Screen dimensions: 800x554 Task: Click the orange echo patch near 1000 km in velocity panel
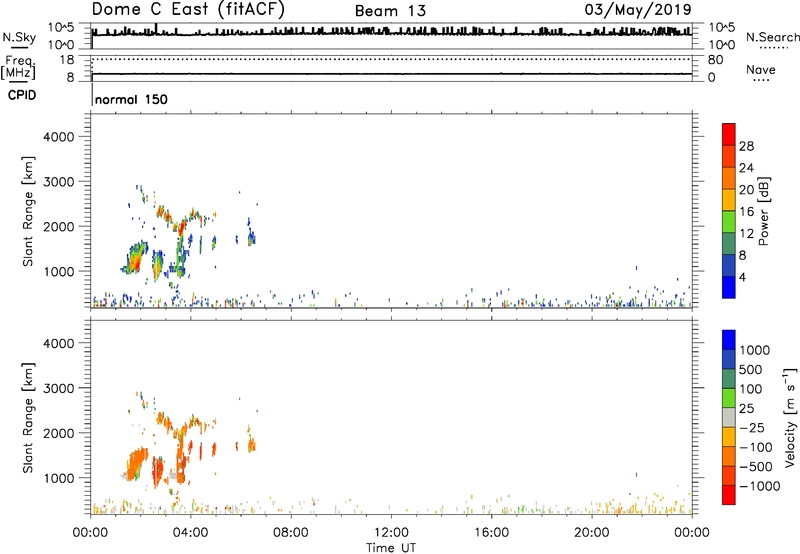point(137,464)
